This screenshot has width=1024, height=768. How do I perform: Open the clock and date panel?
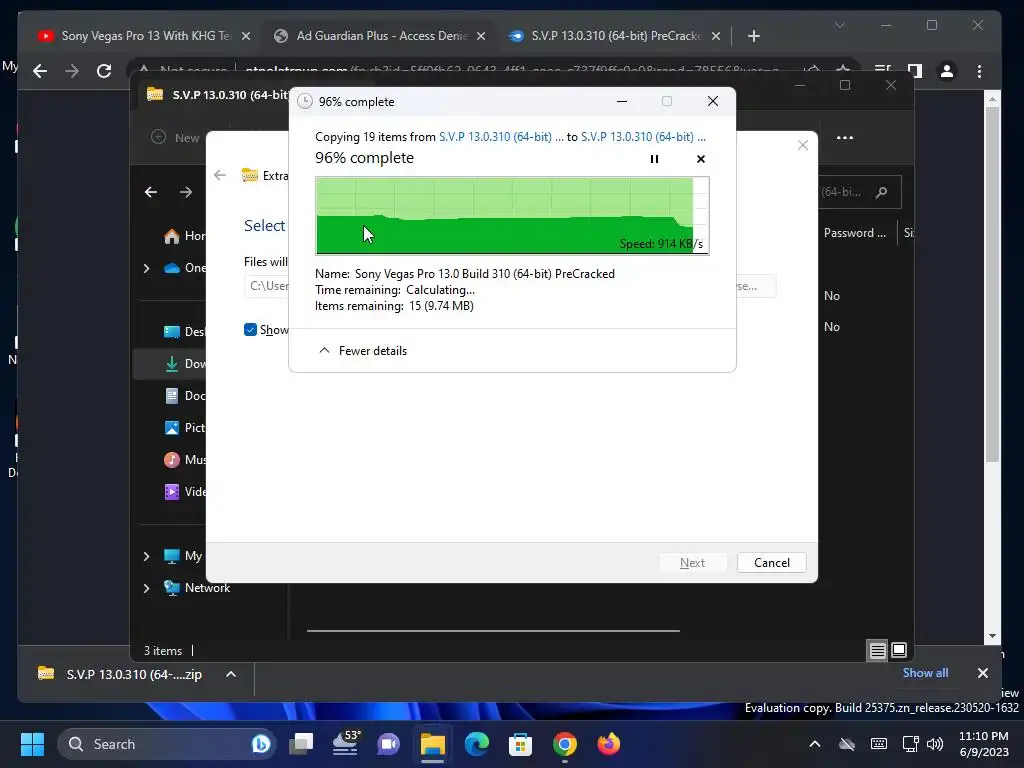(x=984, y=744)
